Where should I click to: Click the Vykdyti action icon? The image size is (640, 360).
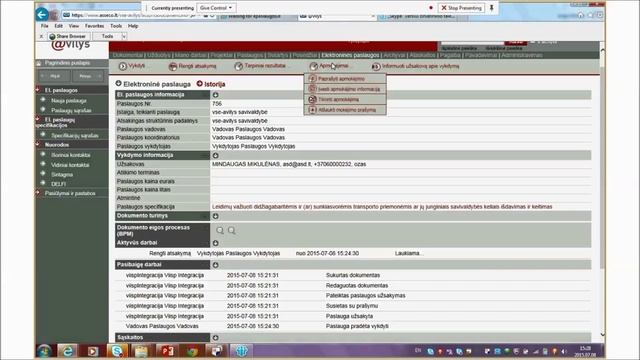(x=122, y=66)
